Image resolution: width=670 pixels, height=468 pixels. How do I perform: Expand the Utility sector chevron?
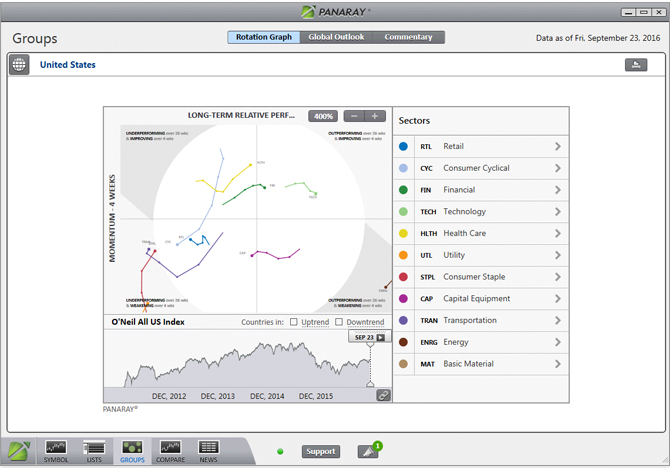point(558,255)
